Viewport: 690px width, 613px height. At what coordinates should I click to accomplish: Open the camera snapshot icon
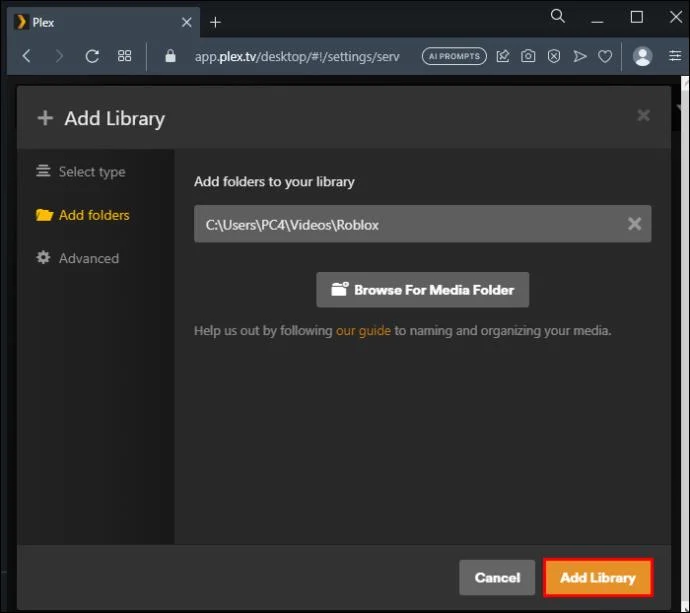(x=528, y=56)
